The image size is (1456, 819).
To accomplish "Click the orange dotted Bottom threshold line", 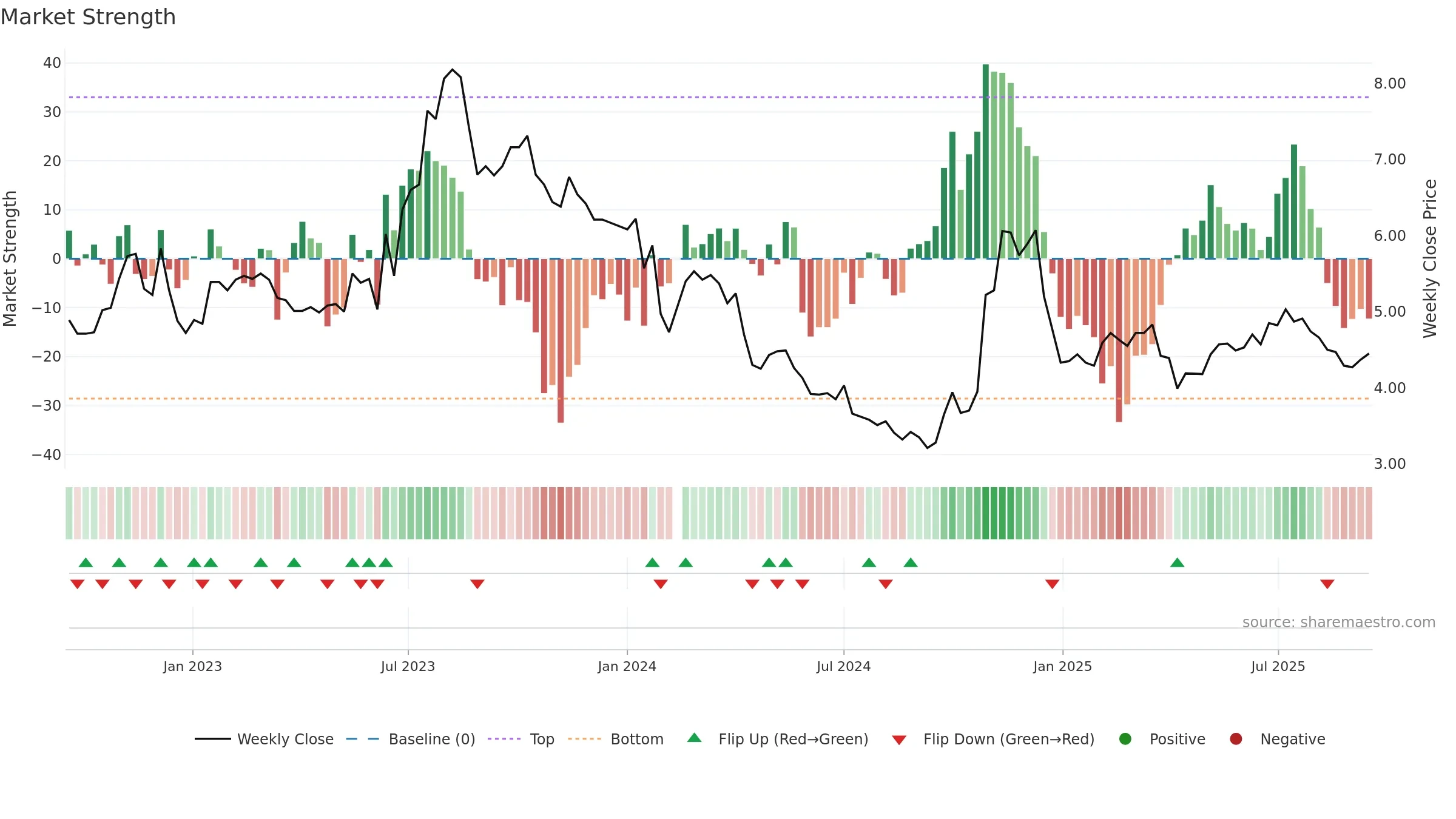I will [x=719, y=399].
